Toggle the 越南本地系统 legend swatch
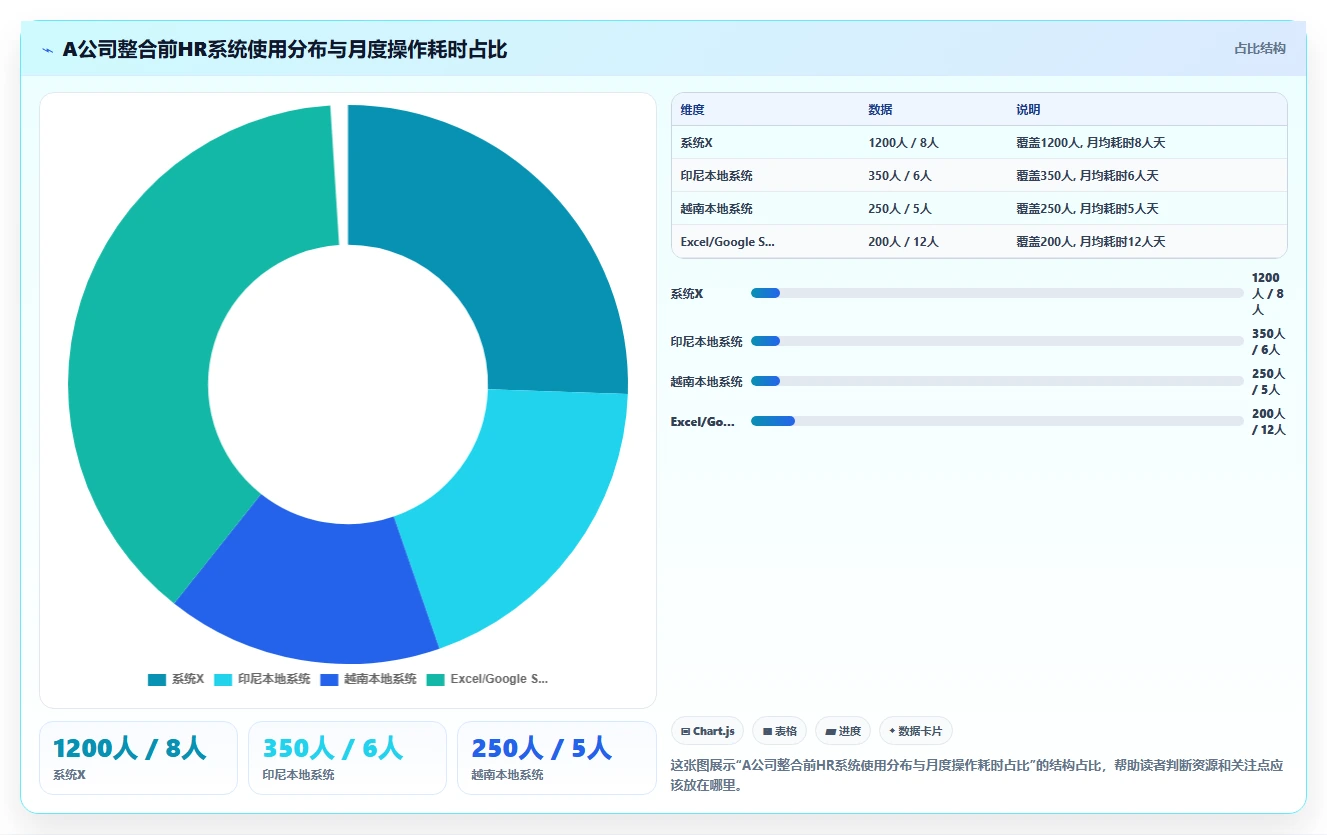 [x=329, y=679]
